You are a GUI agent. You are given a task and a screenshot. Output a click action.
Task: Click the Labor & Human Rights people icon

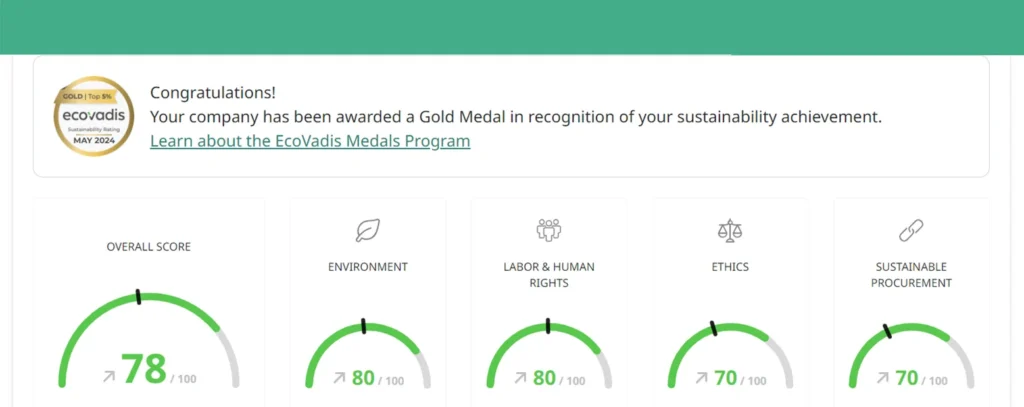tap(549, 230)
